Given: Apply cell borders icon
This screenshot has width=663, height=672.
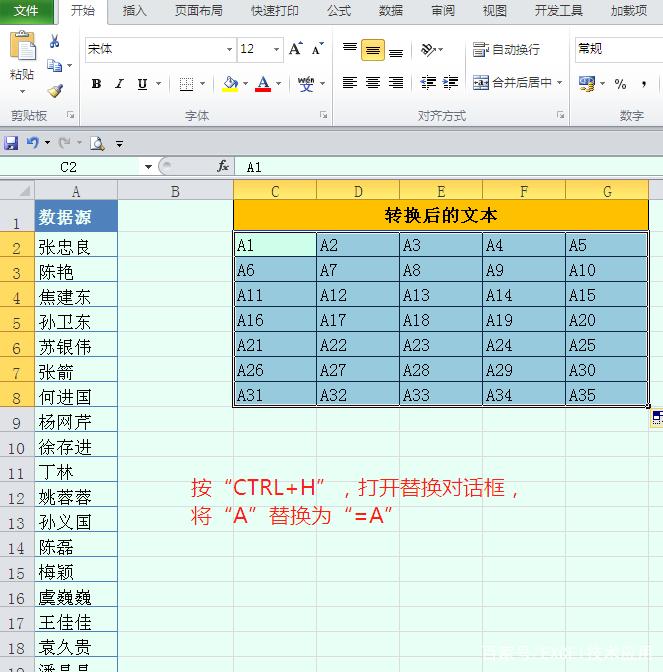Looking at the screenshot, I should click(x=186, y=84).
